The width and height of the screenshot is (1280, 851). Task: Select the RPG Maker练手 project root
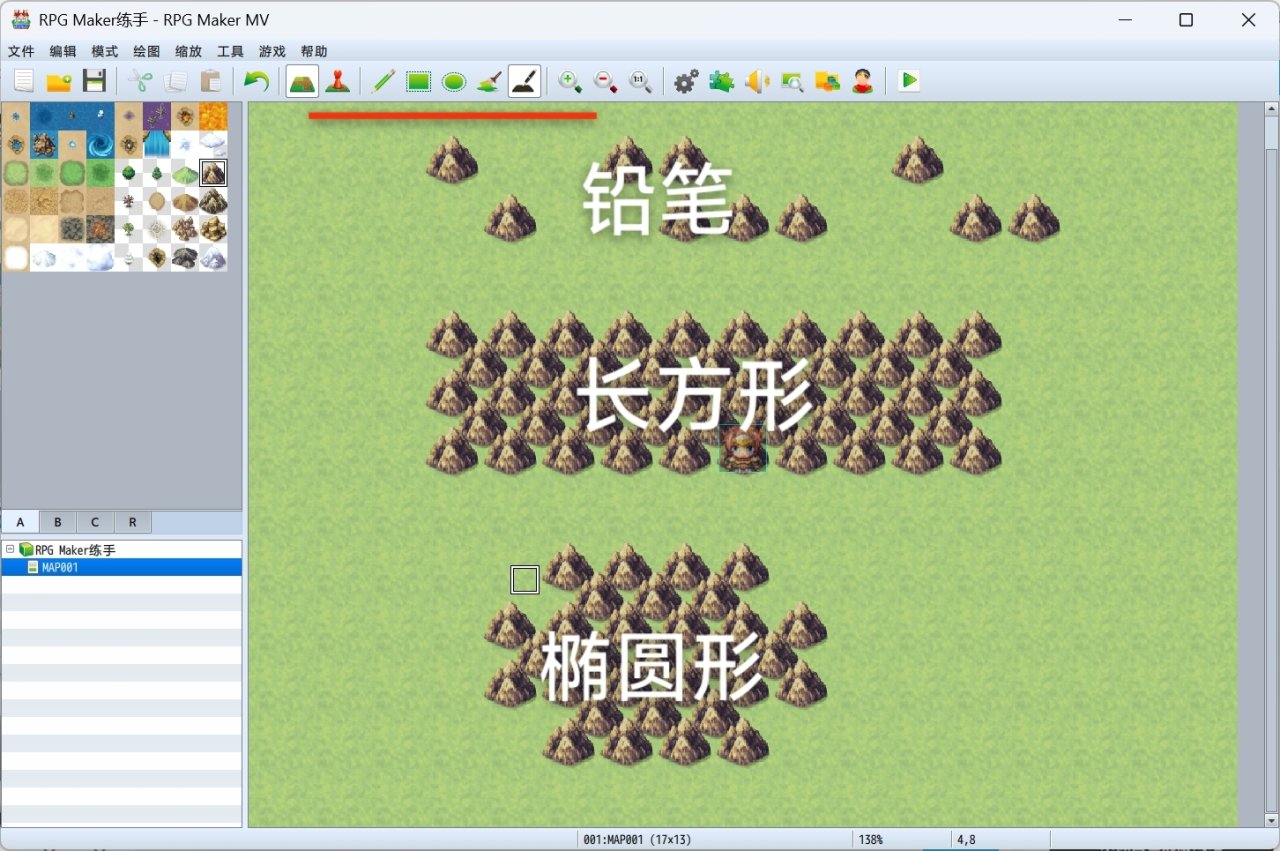[x=75, y=550]
